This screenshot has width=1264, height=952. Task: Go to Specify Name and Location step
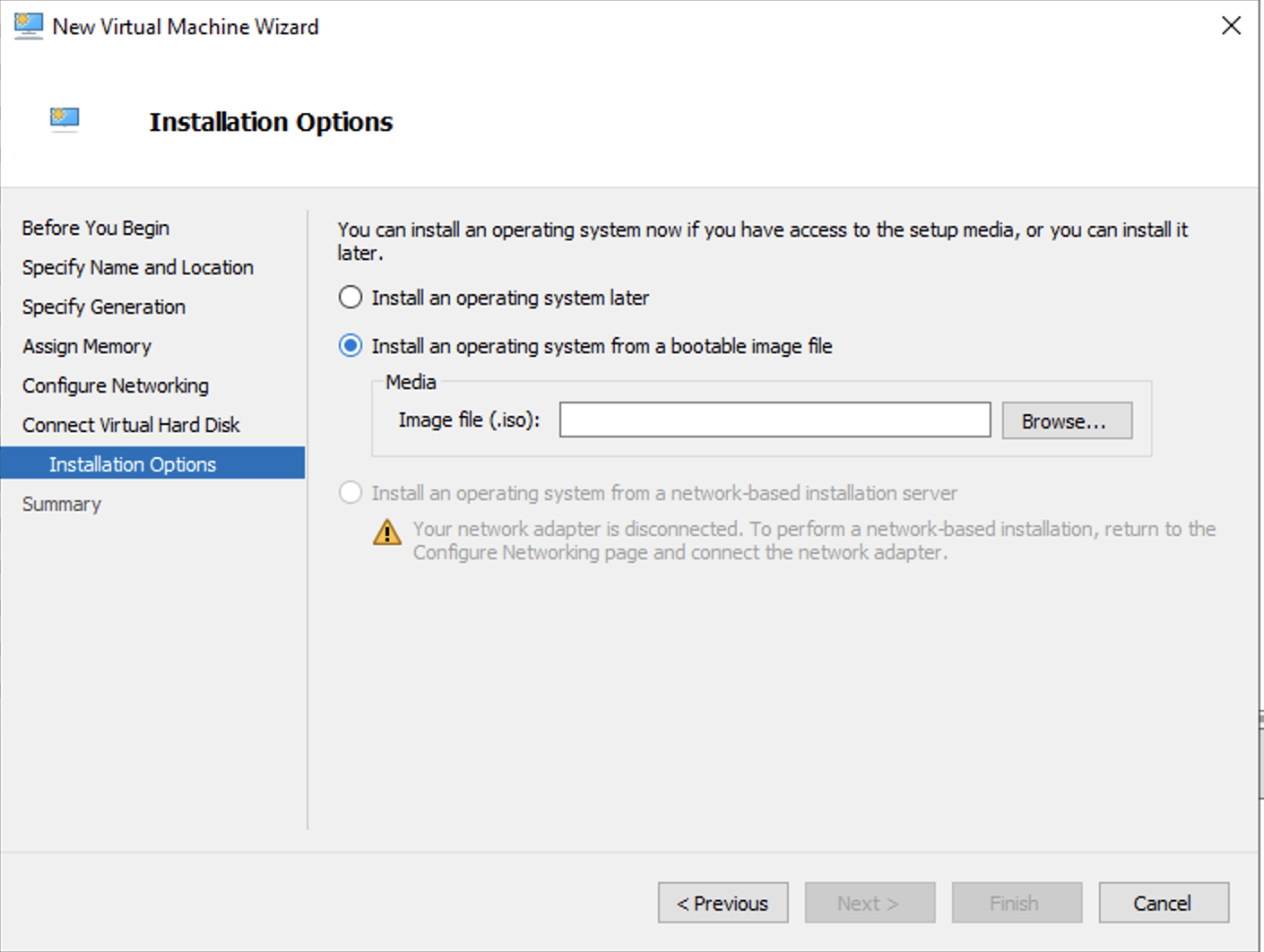137,267
